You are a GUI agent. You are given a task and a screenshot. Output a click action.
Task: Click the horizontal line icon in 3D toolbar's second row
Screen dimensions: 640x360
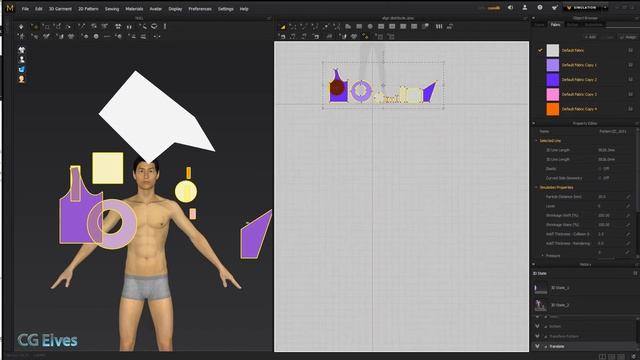[107, 36]
